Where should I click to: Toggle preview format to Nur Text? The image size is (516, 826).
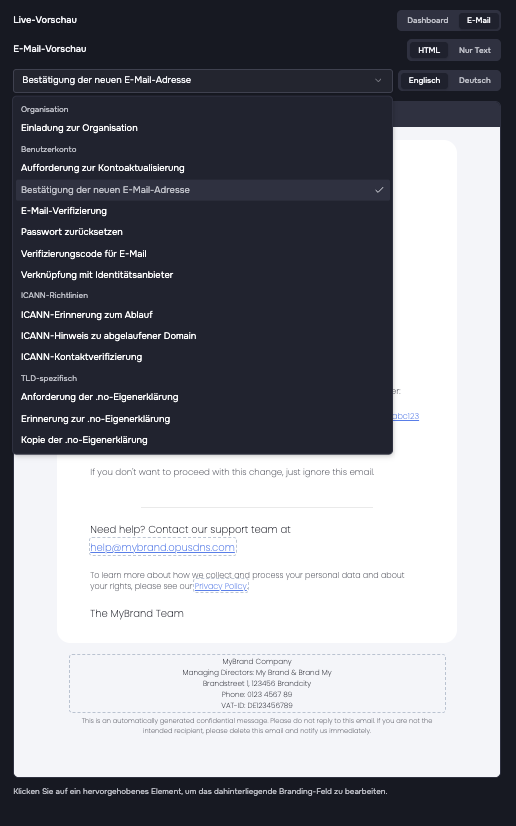pos(474,51)
